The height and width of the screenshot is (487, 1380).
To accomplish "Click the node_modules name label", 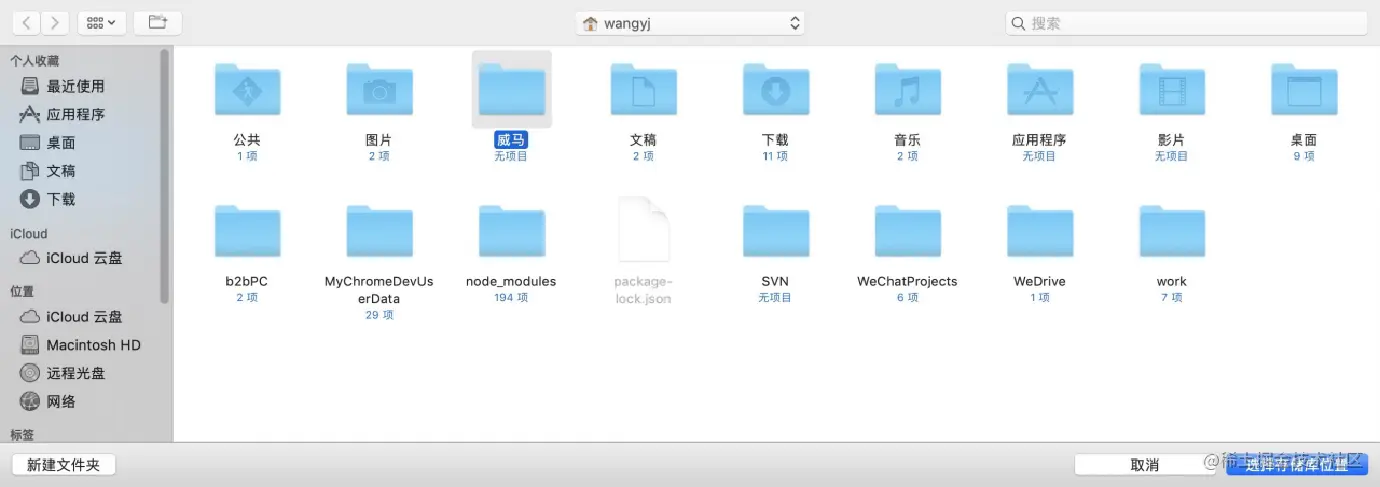I will pyautogui.click(x=511, y=281).
